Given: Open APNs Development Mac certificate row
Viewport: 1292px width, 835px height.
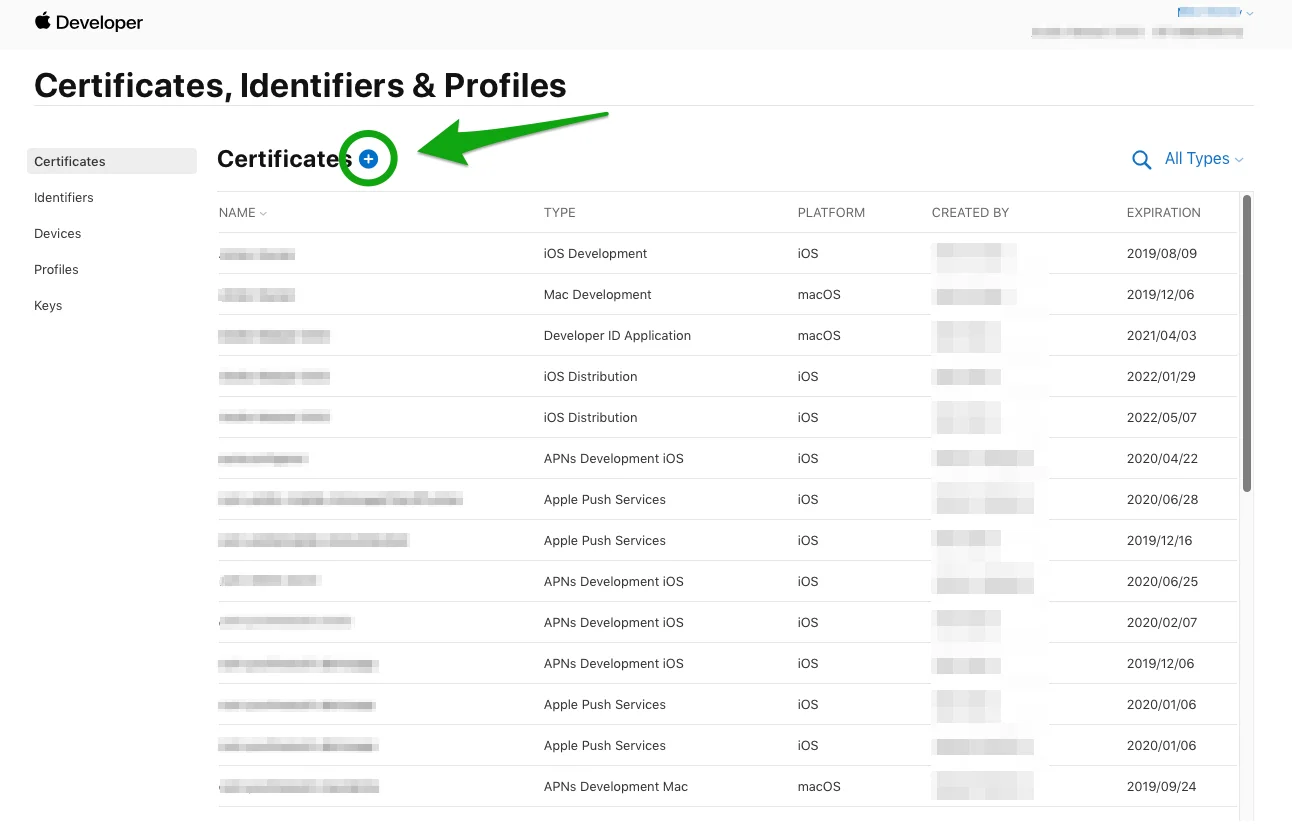Looking at the screenshot, I should (x=615, y=787).
